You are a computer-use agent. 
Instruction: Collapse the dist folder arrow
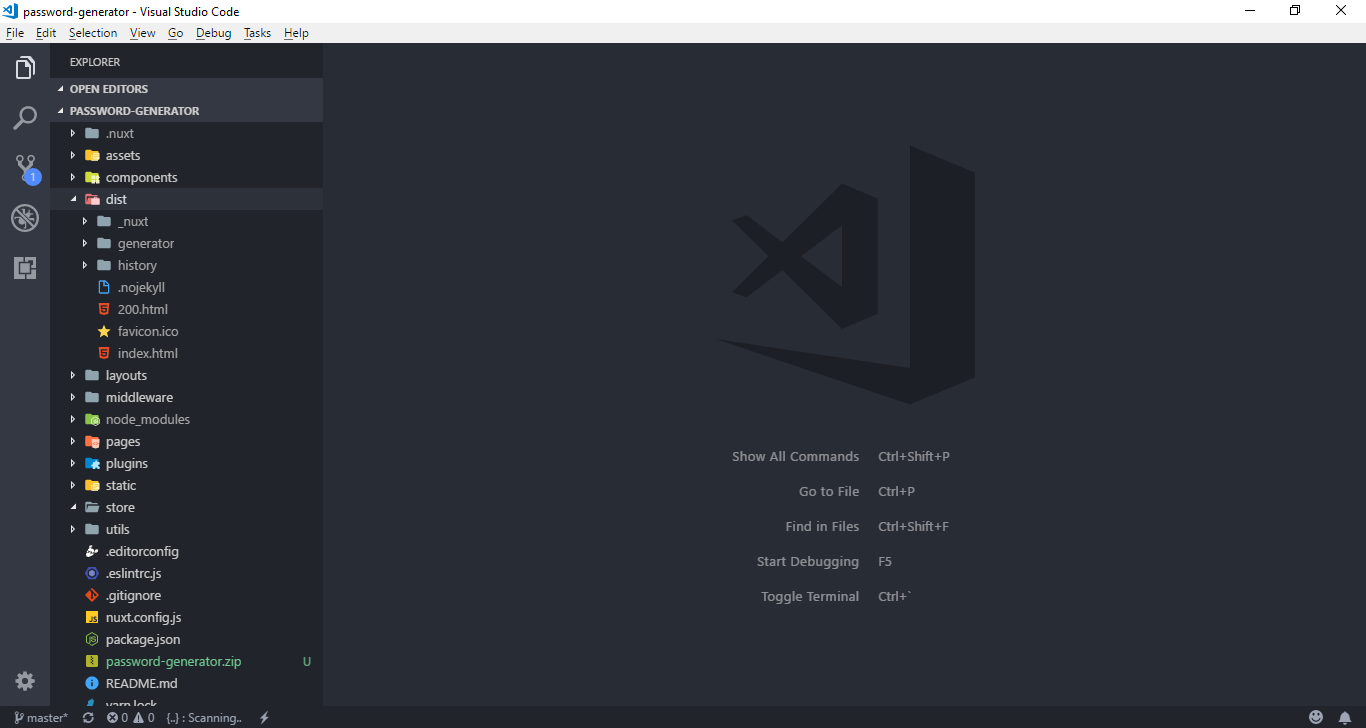73,199
